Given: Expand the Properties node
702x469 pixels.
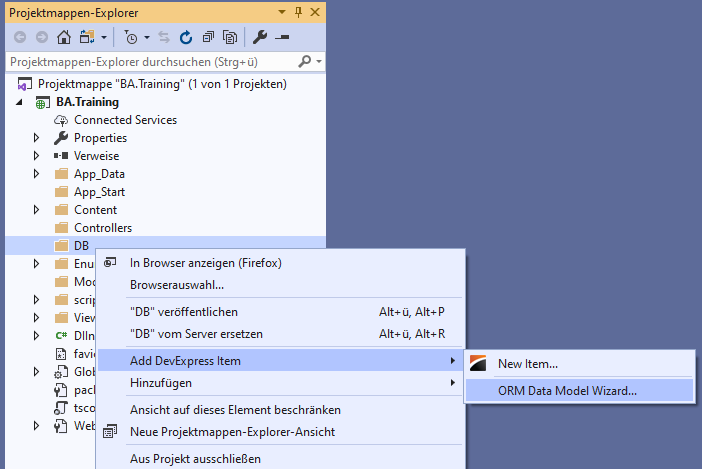Looking at the screenshot, I should pyautogui.click(x=37, y=138).
